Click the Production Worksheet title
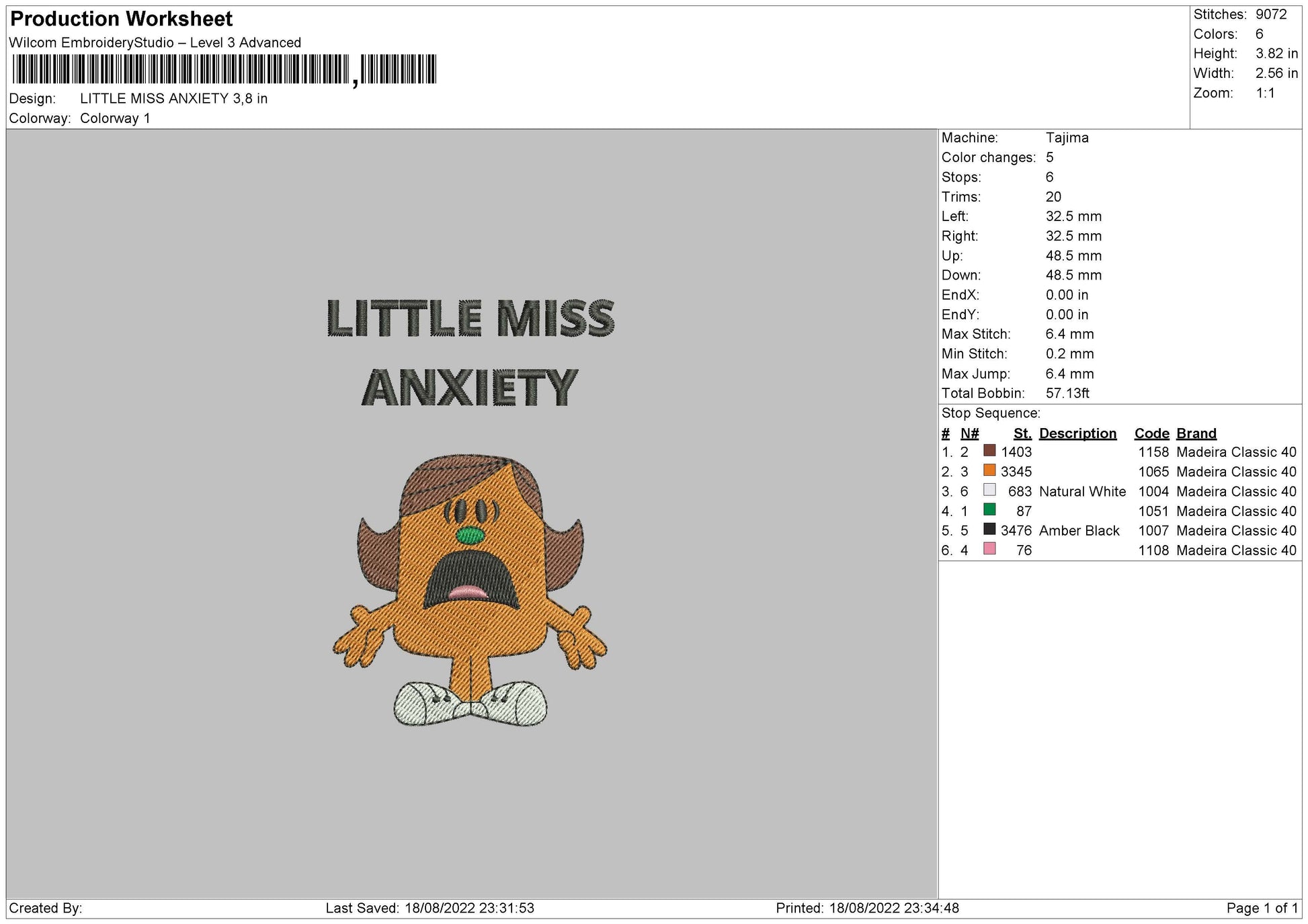 (x=120, y=19)
